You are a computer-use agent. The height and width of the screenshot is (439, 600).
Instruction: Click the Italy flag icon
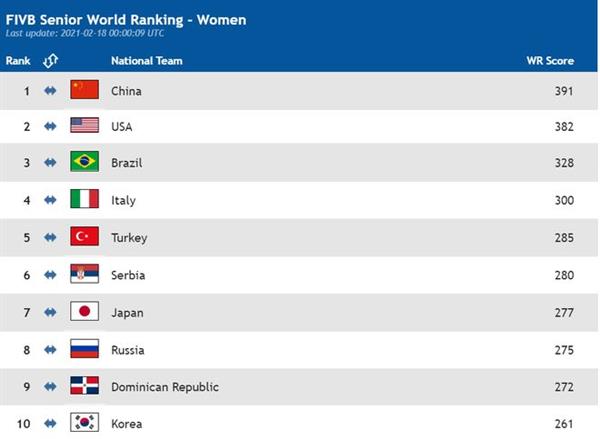[x=85, y=199]
